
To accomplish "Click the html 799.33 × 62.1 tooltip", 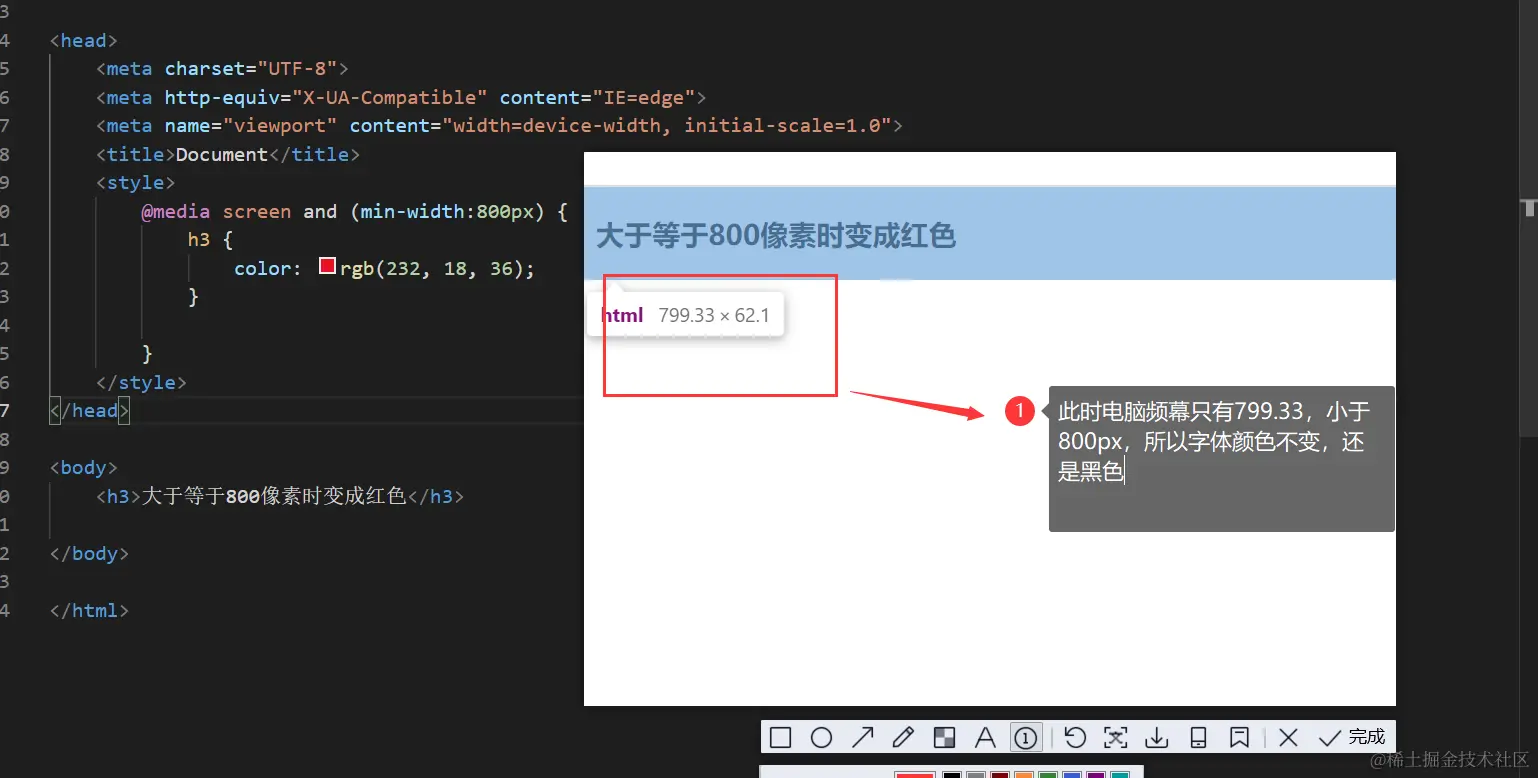I will (x=685, y=315).
